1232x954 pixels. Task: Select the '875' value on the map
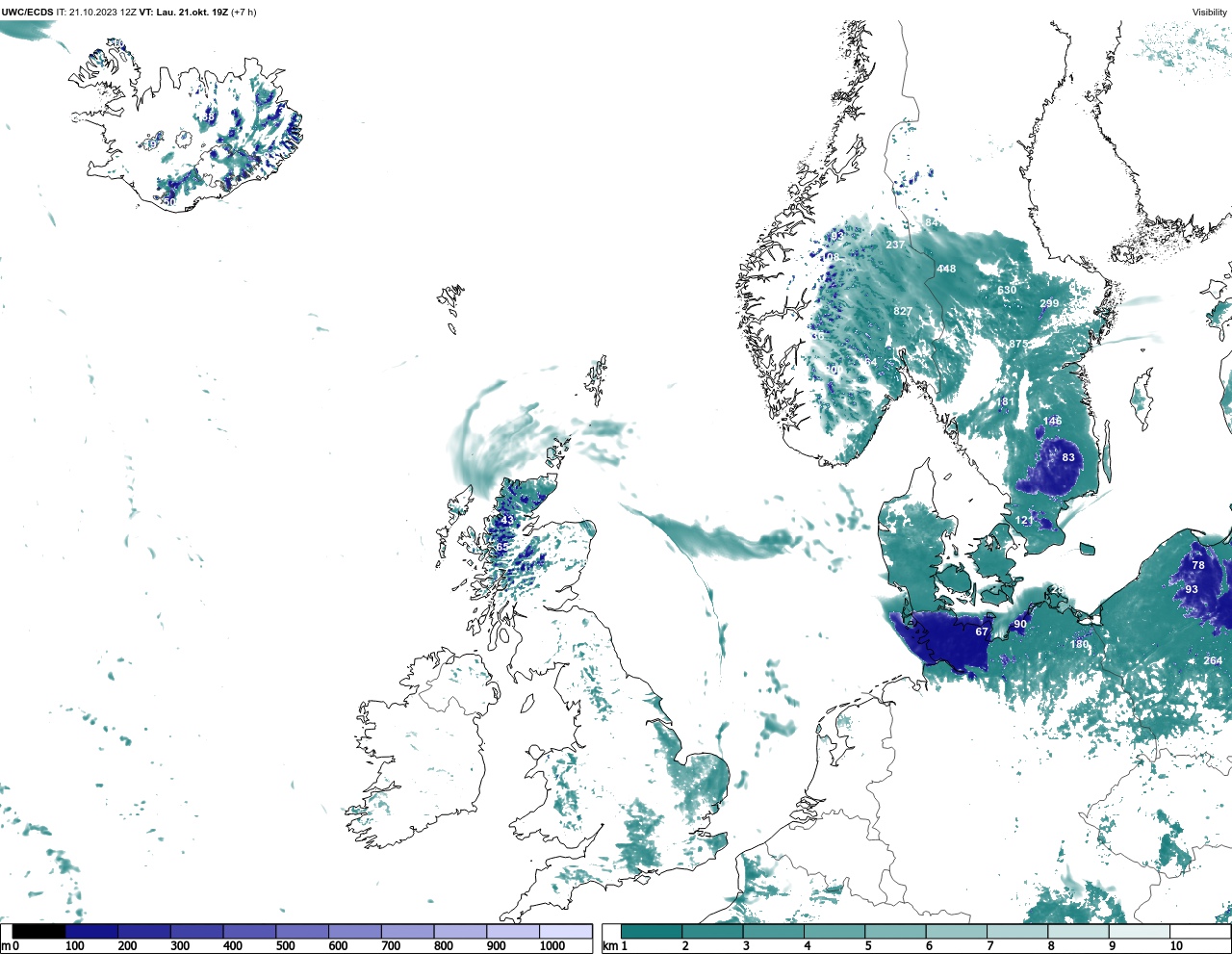1018,344
